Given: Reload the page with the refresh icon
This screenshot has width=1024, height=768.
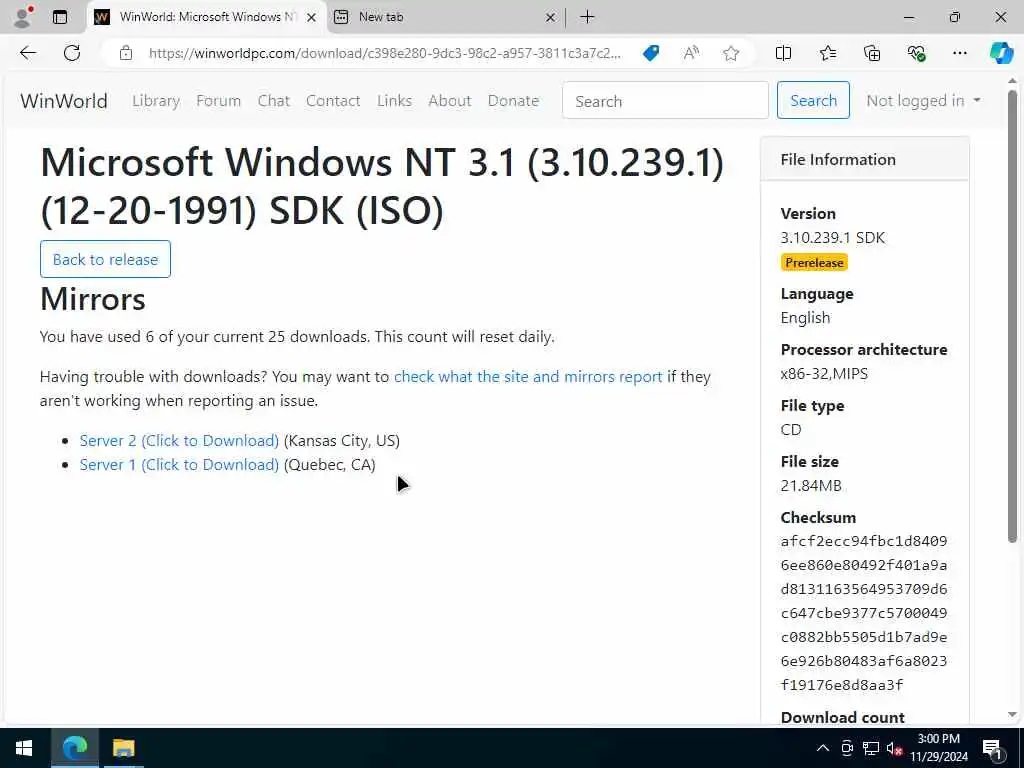Looking at the screenshot, I should coord(72,53).
